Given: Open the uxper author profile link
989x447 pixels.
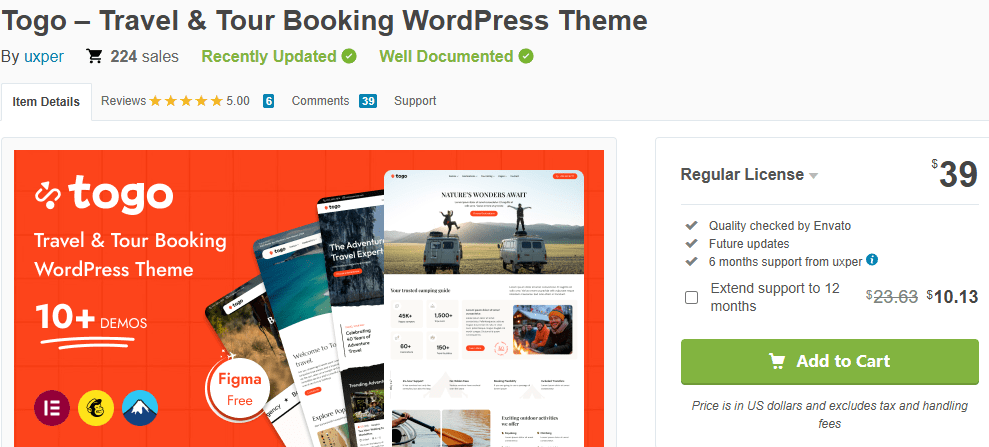Looking at the screenshot, I should pyautogui.click(x=44, y=57).
